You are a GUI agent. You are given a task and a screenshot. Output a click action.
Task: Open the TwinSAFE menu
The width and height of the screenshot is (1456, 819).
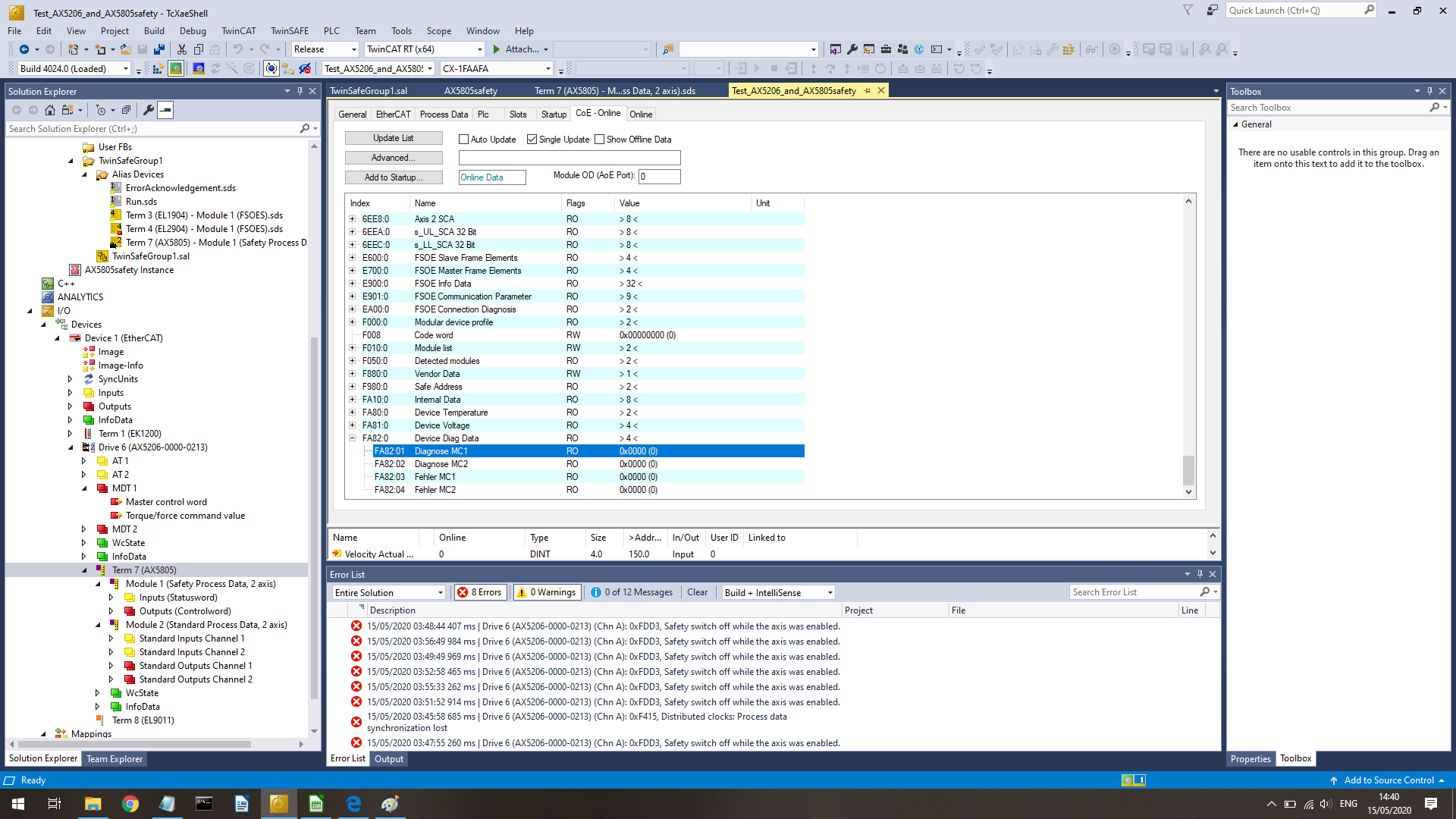(x=289, y=31)
